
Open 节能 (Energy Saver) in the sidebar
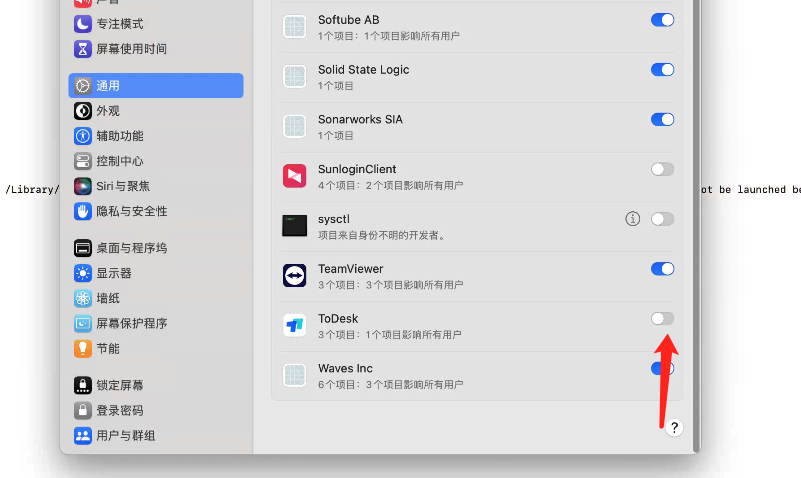pyautogui.click(x=156, y=348)
